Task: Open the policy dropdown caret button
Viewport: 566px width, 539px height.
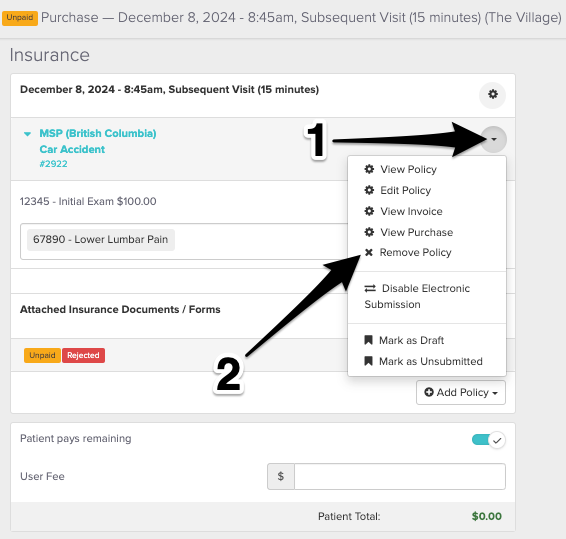Action: [493, 139]
